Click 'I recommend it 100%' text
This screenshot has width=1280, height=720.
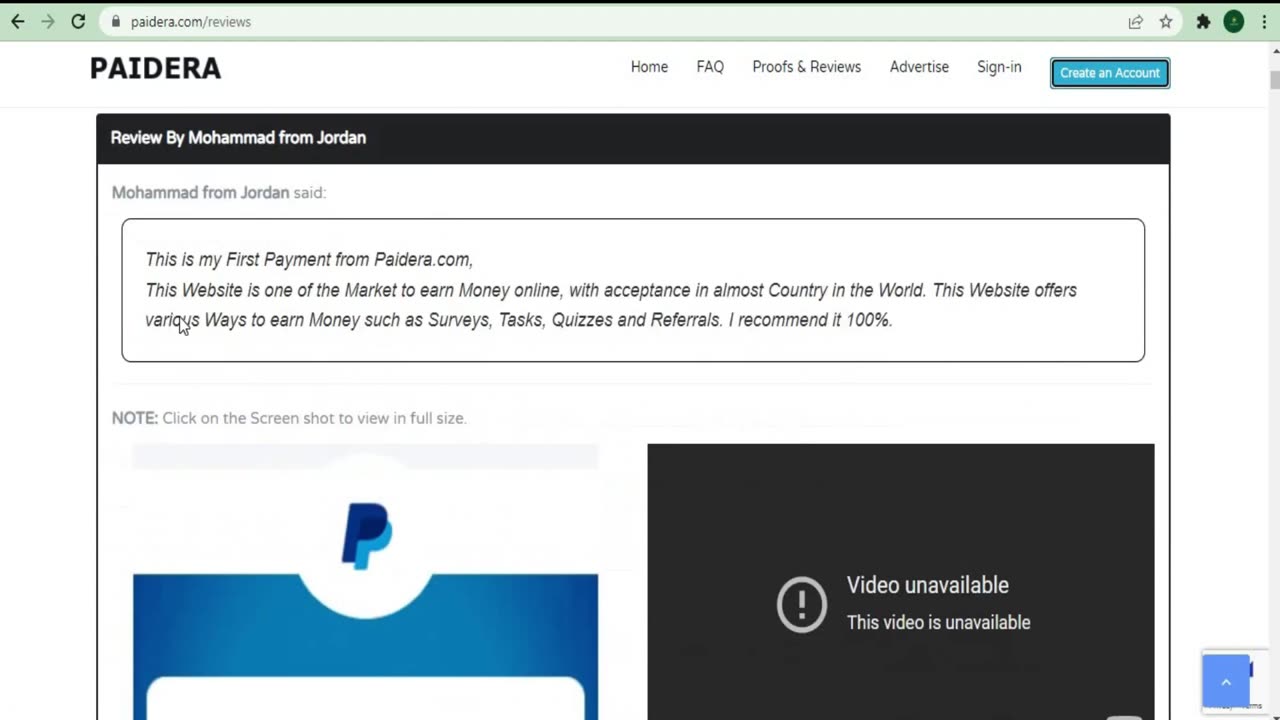coord(810,320)
